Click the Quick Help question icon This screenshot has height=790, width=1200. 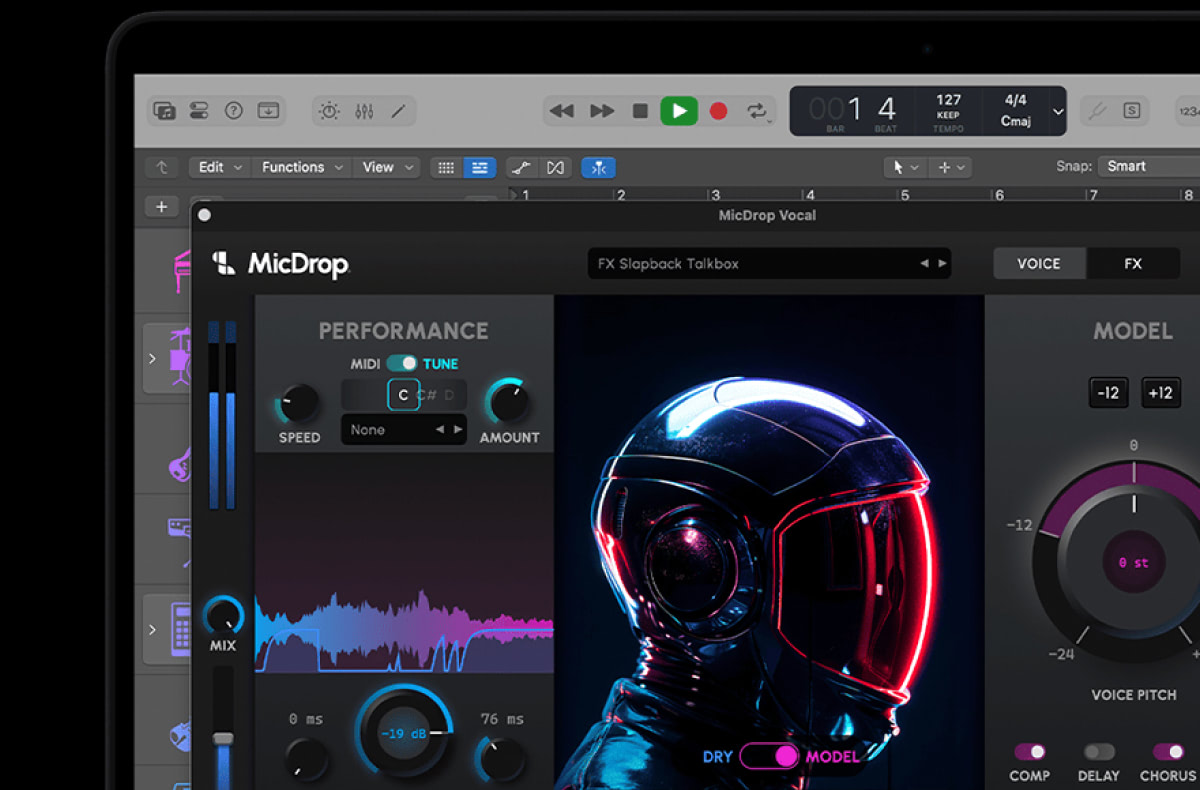point(233,111)
